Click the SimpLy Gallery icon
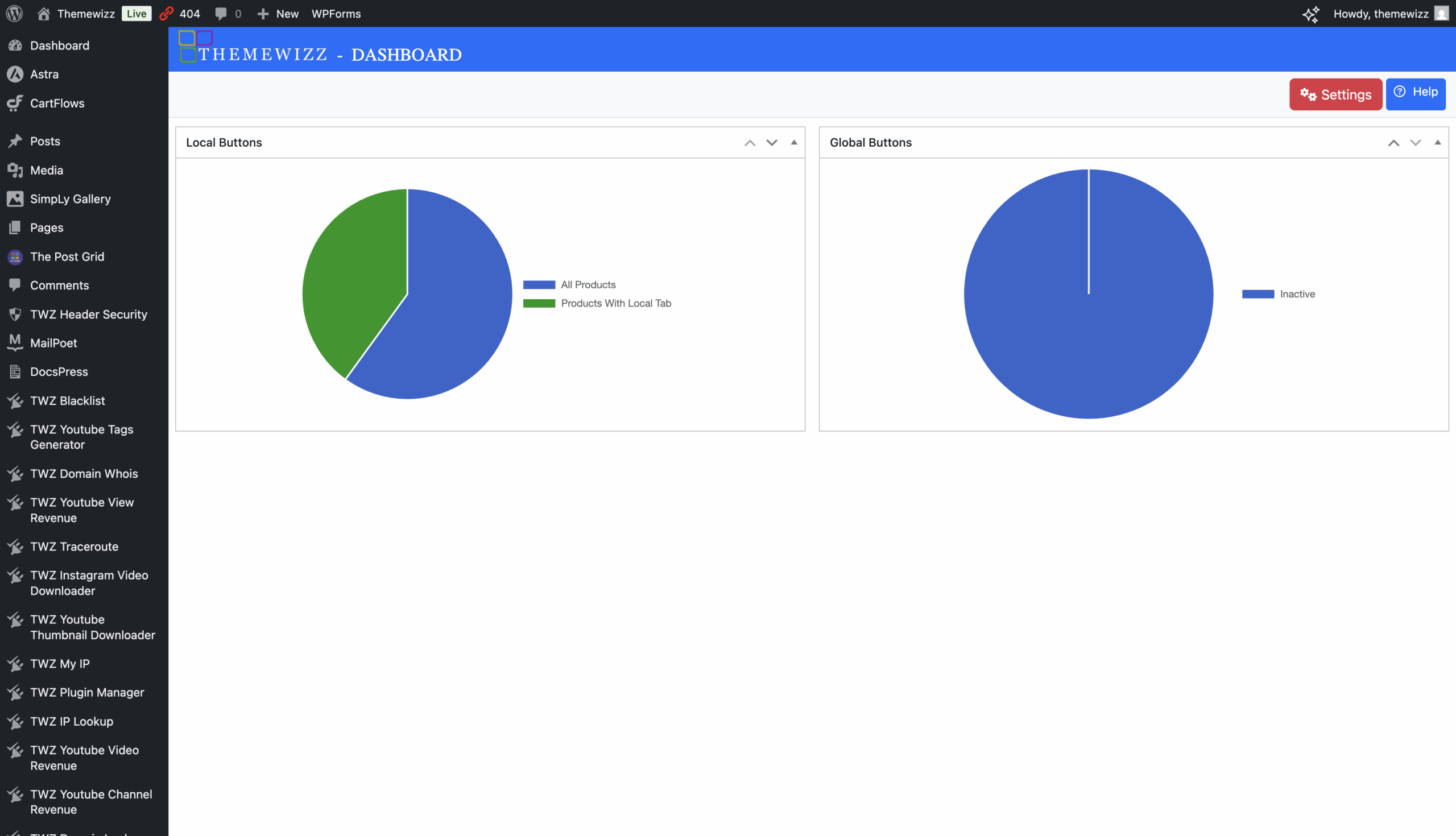 15,198
